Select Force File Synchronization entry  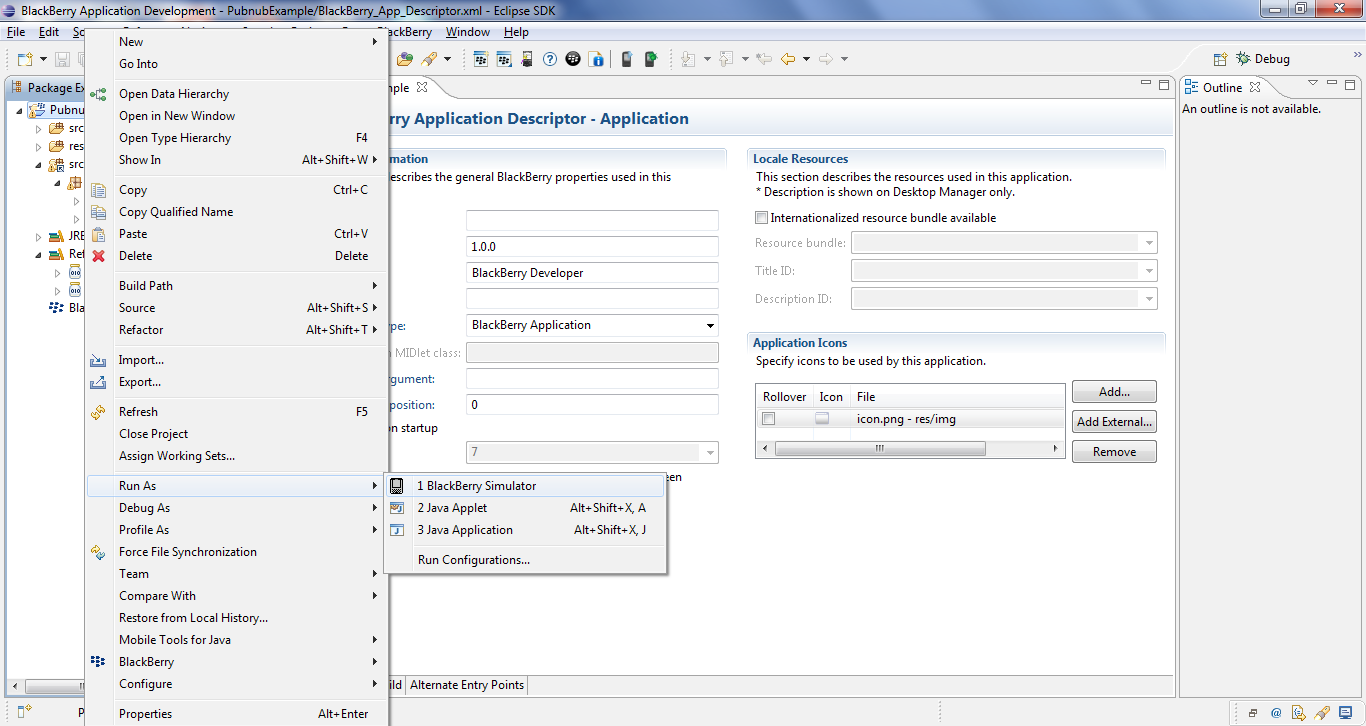pos(236,552)
